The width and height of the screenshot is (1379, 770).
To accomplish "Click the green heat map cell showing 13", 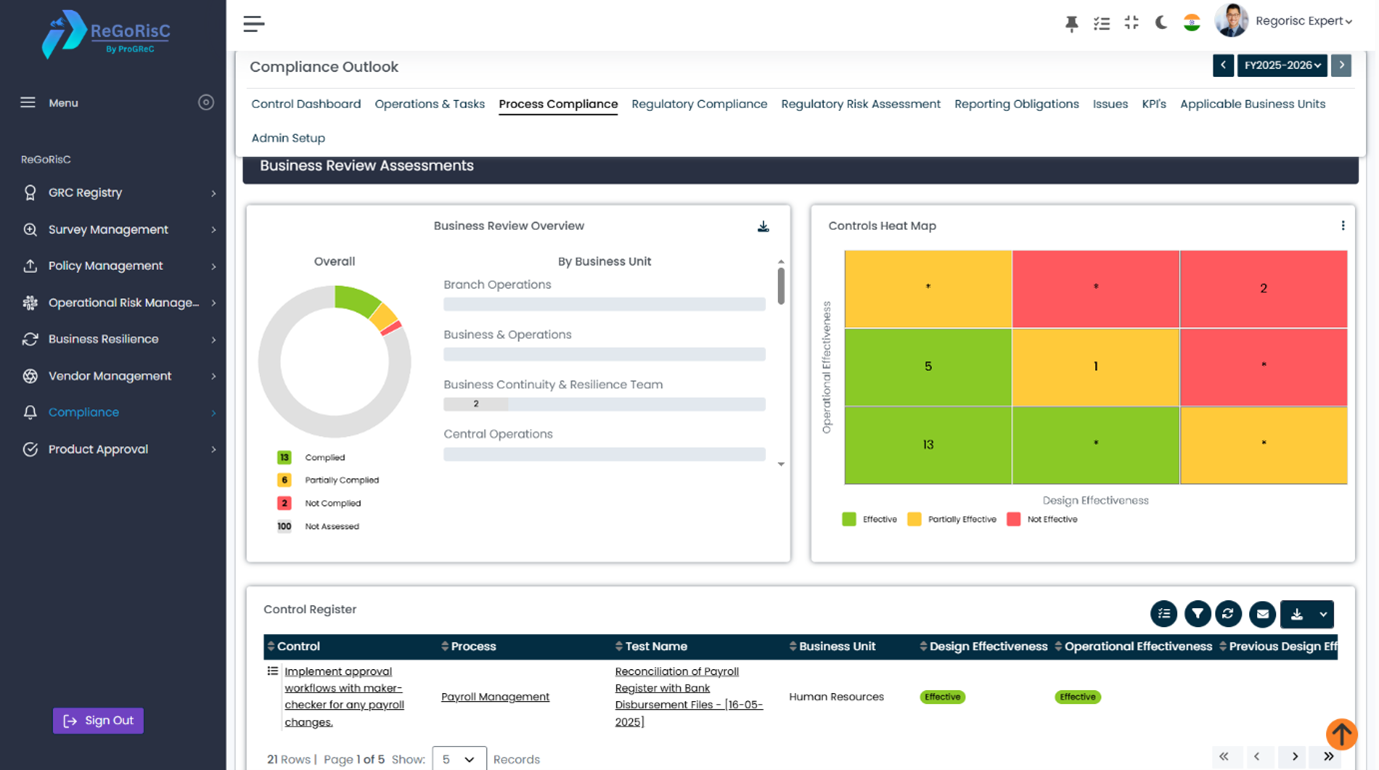I will pyautogui.click(x=927, y=445).
